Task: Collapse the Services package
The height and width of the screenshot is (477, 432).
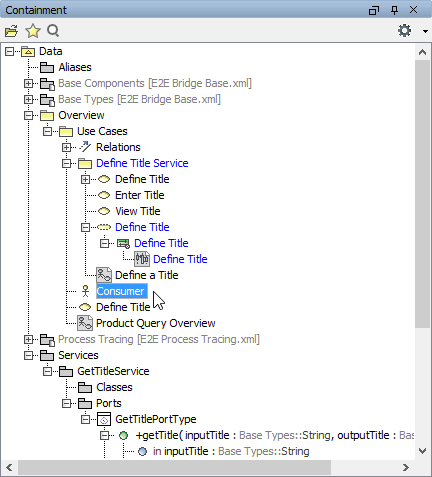Action: 29,355
